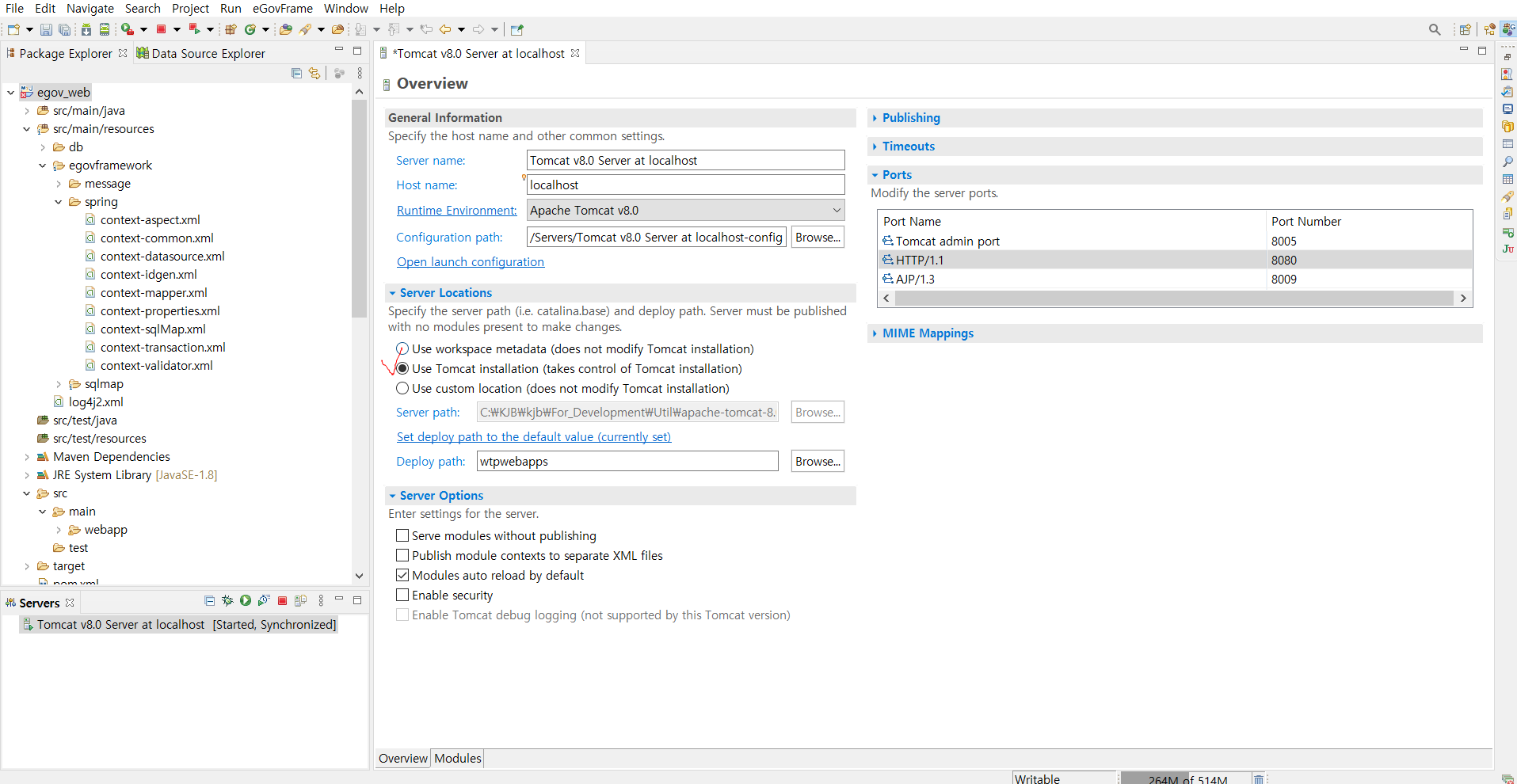Uncheck Modules auto reload by default

coord(402,575)
